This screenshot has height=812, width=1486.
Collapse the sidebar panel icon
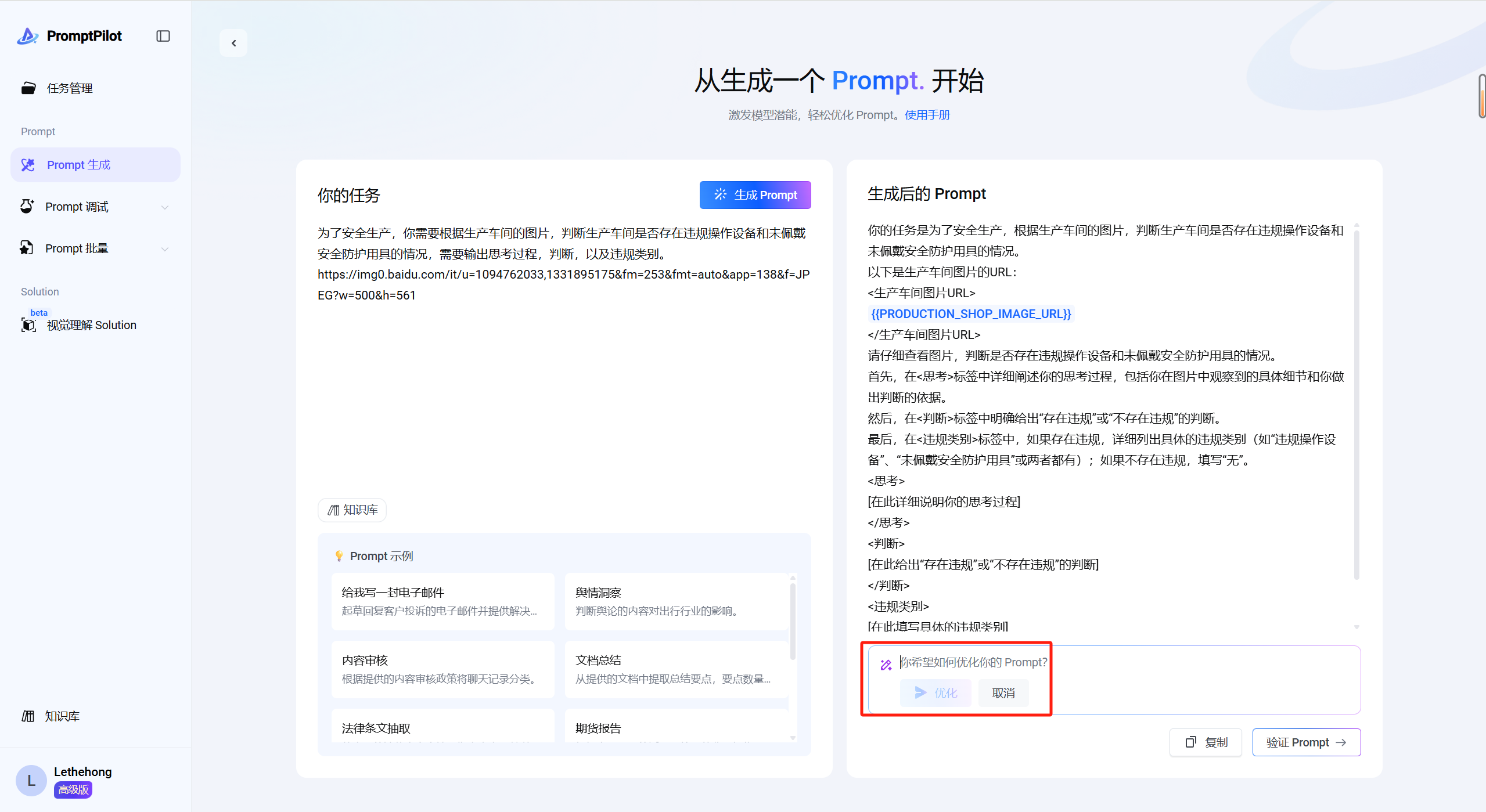click(163, 36)
